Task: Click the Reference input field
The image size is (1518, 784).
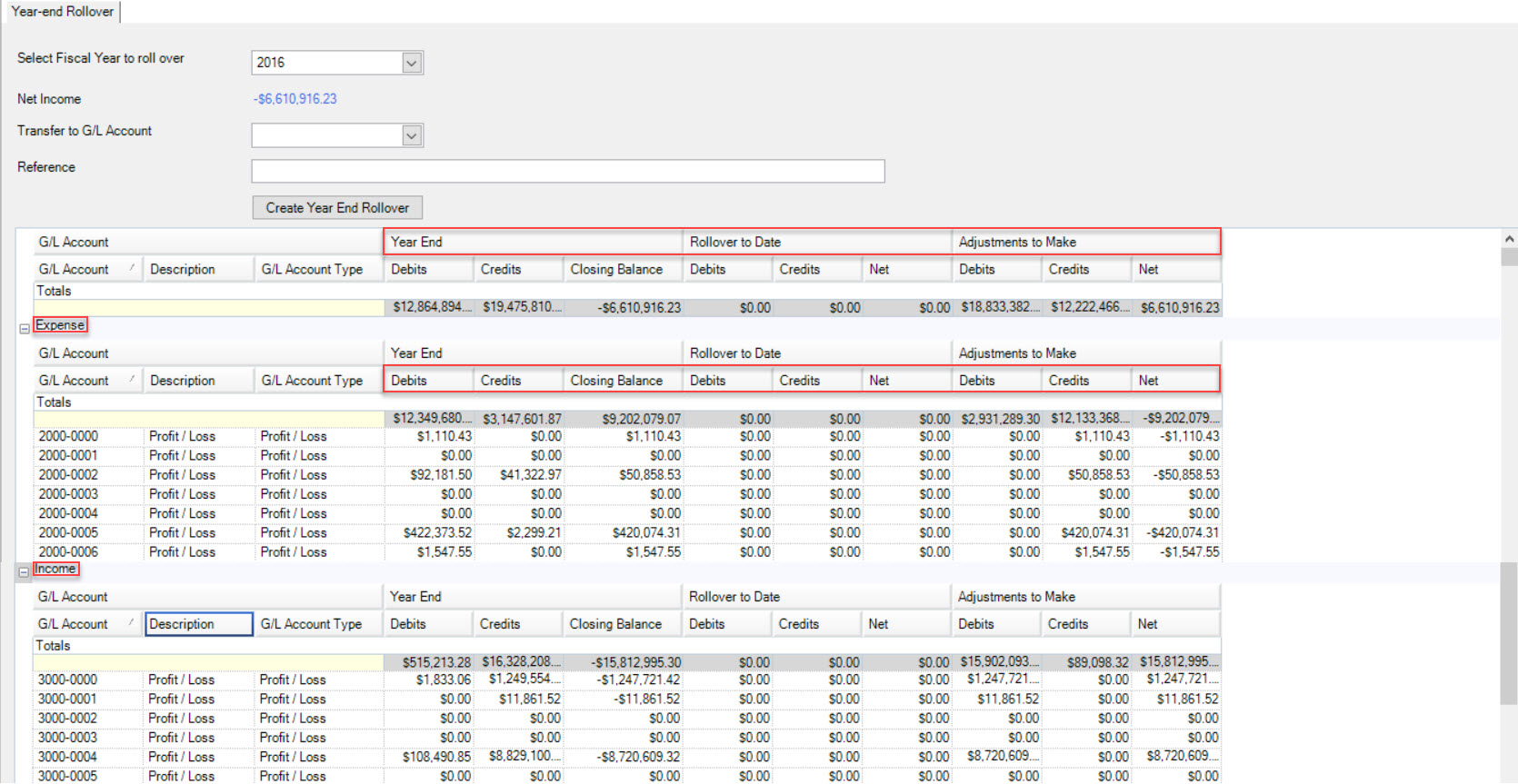Action: click(x=567, y=171)
